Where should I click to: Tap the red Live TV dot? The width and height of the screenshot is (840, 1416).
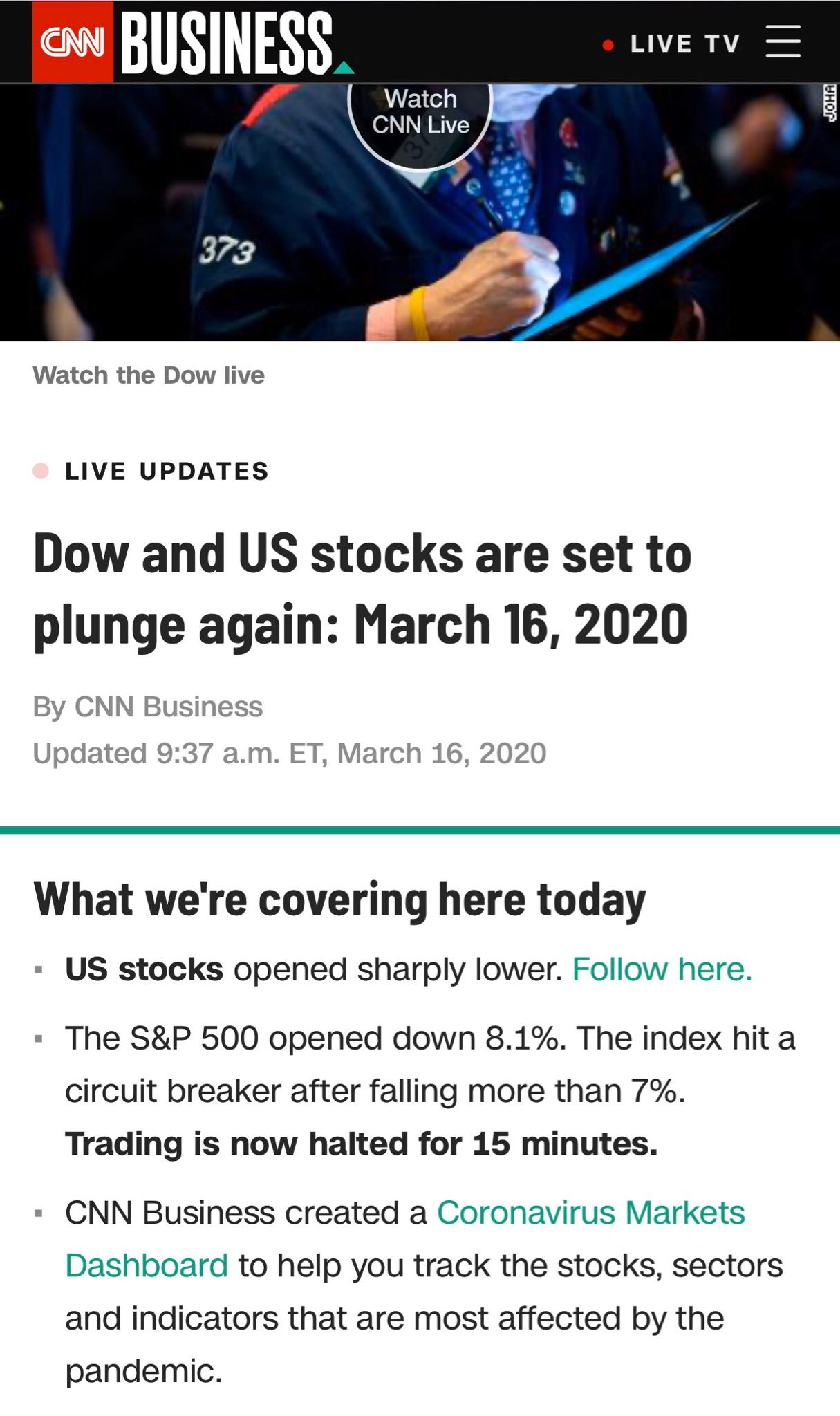tap(608, 46)
